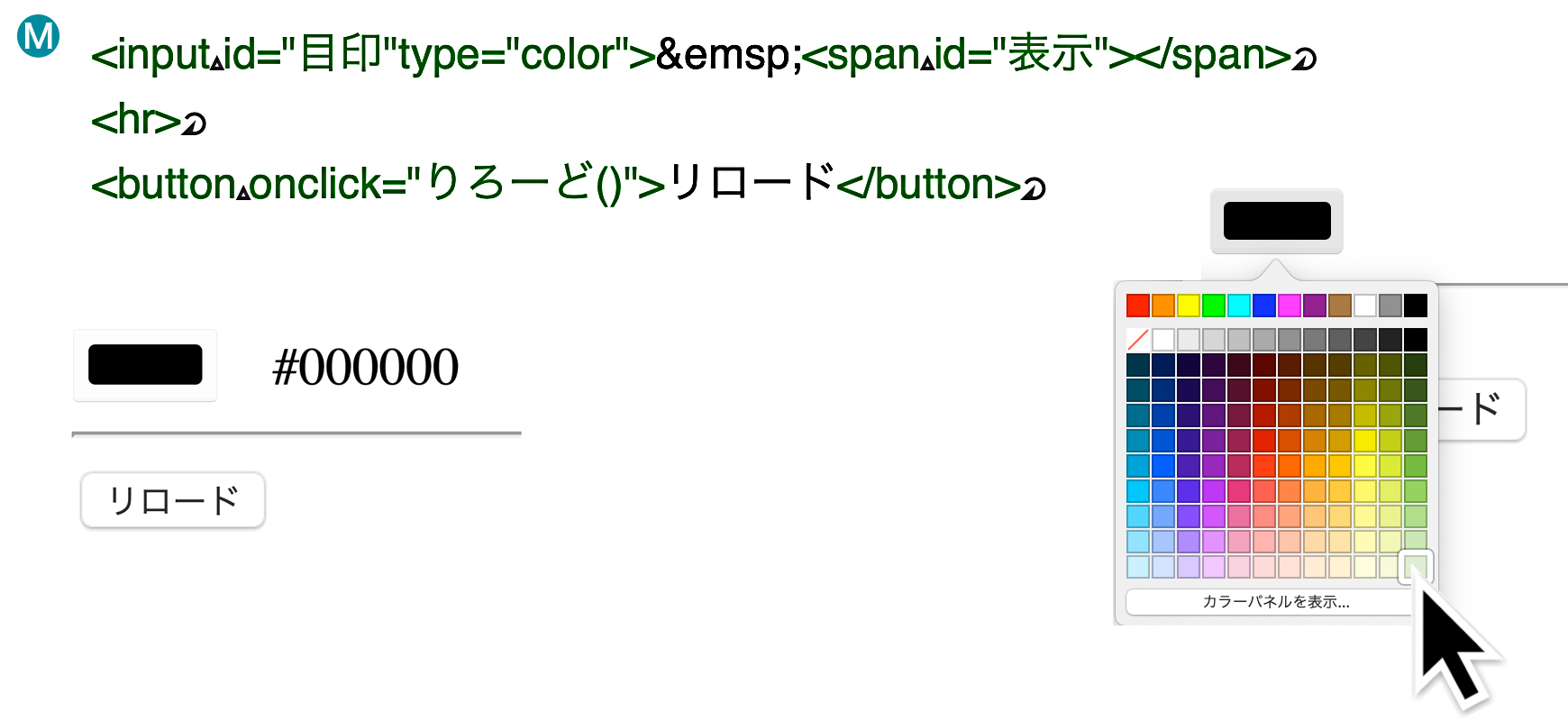Viewport: 1568px width, 721px height.
Task: Select the yellow swatch in top row
Action: [x=1189, y=306]
